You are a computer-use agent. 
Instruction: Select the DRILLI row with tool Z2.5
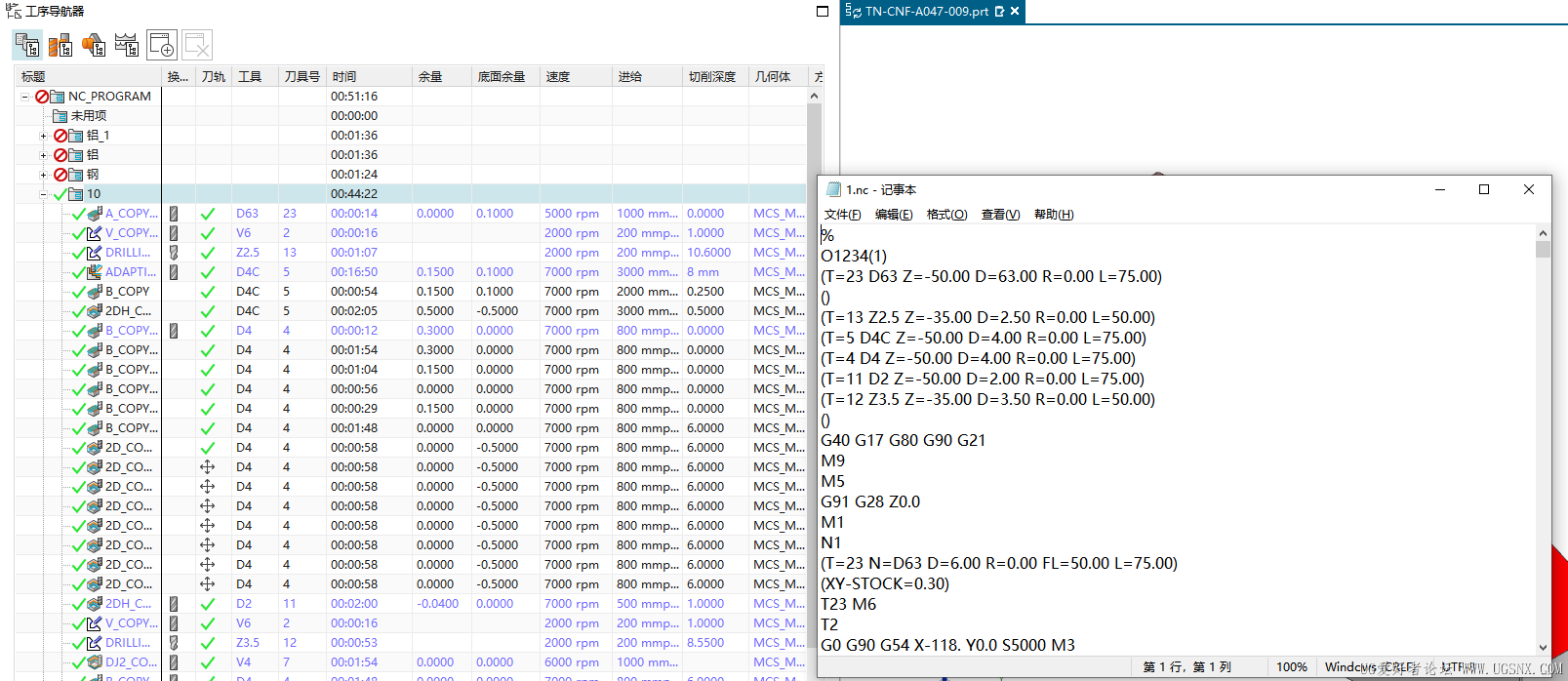(410, 253)
